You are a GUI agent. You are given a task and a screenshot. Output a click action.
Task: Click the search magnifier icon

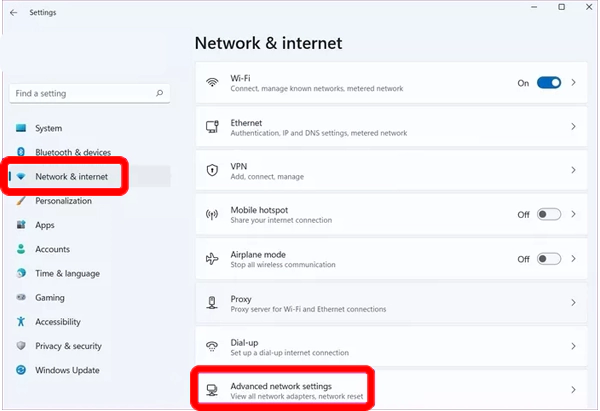(160, 93)
